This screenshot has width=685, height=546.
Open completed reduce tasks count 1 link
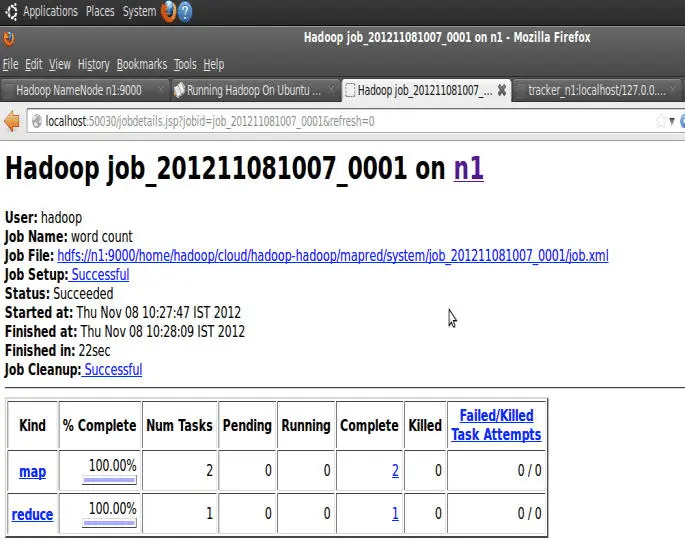(395, 514)
